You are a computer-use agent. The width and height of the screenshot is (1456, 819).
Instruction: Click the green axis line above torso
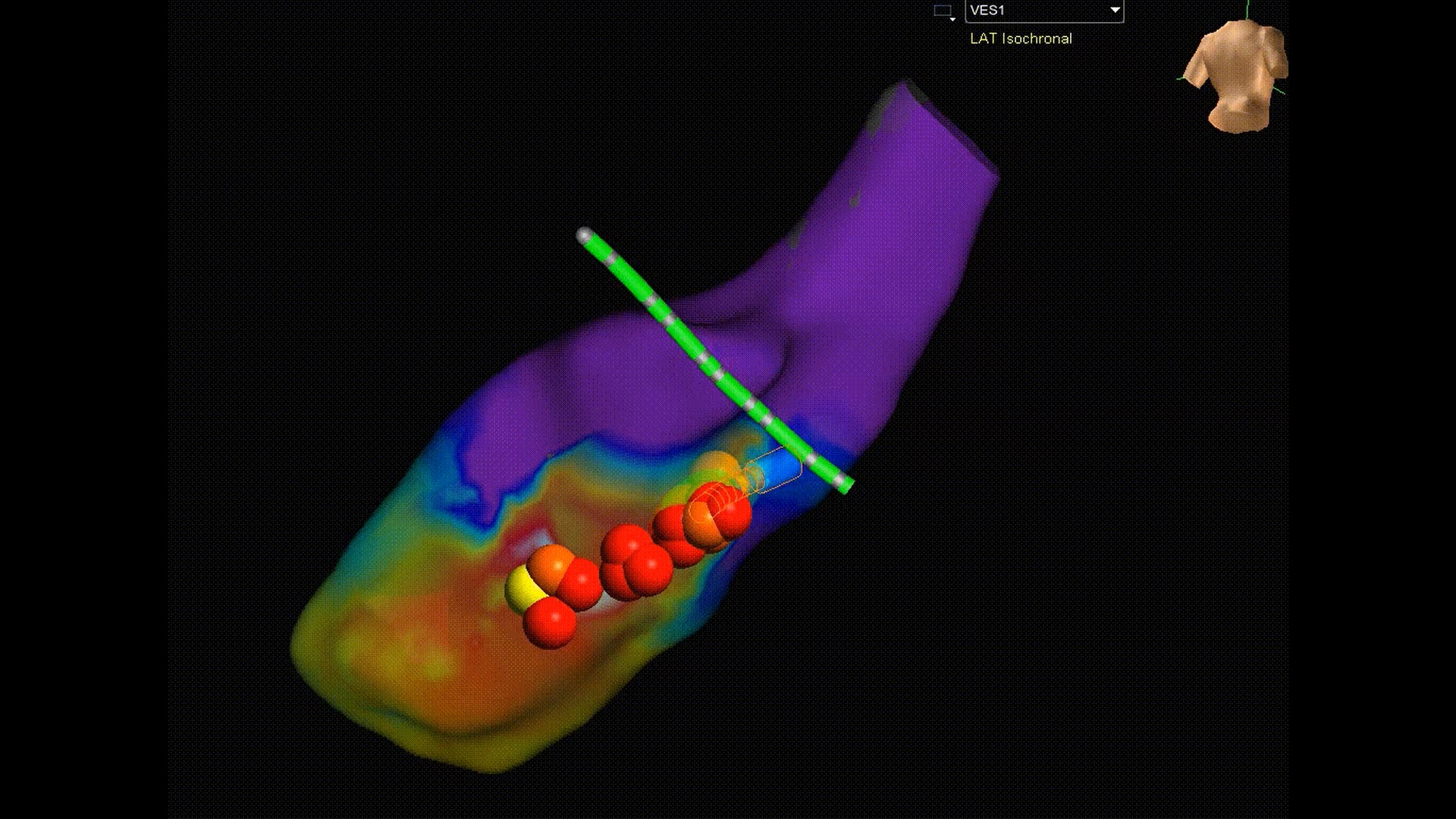(1248, 11)
